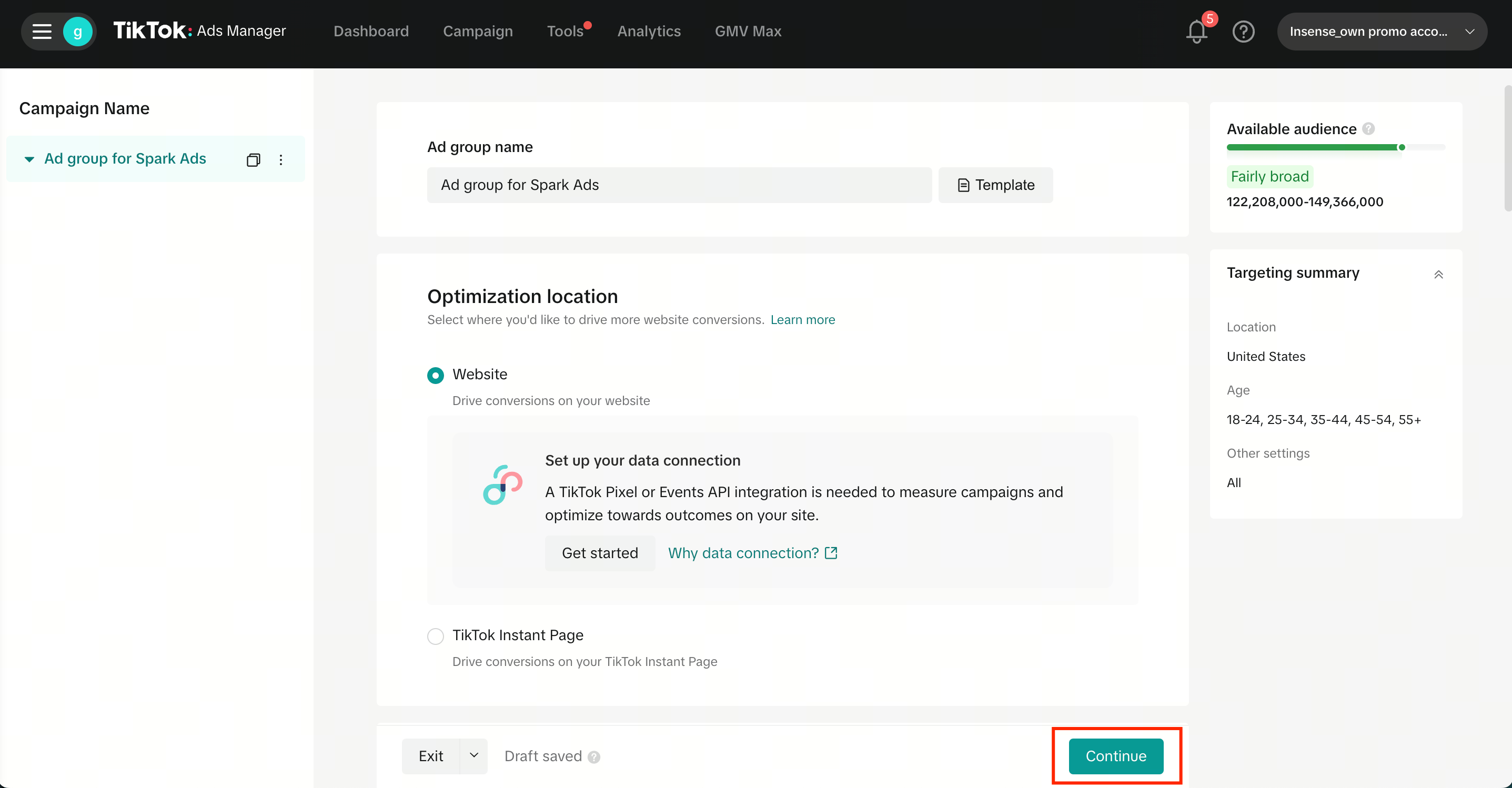The height and width of the screenshot is (788, 1512).
Task: Open the Tools menu
Action: [565, 31]
